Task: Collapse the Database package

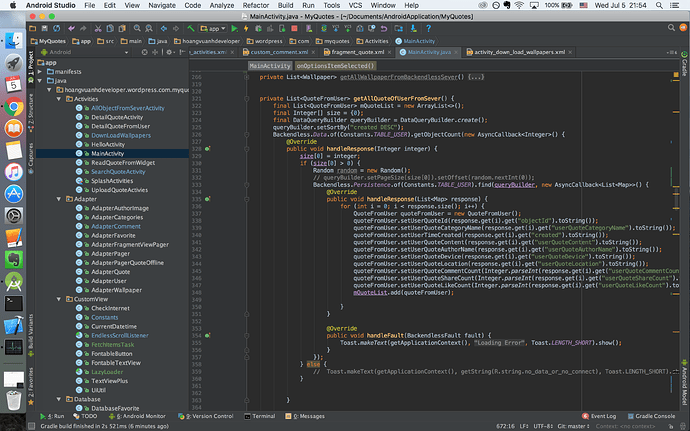Action: 59,399
